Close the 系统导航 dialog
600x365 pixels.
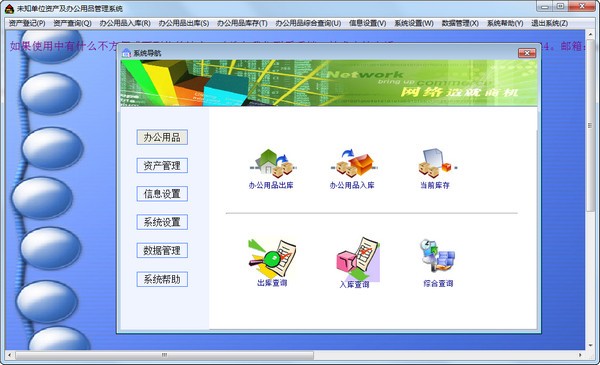click(x=527, y=53)
